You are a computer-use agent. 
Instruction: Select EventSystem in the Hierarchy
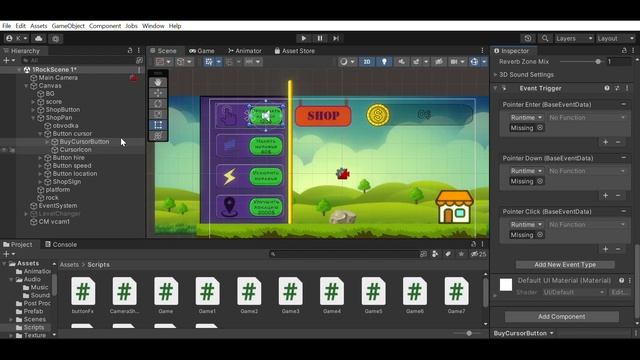pos(58,206)
